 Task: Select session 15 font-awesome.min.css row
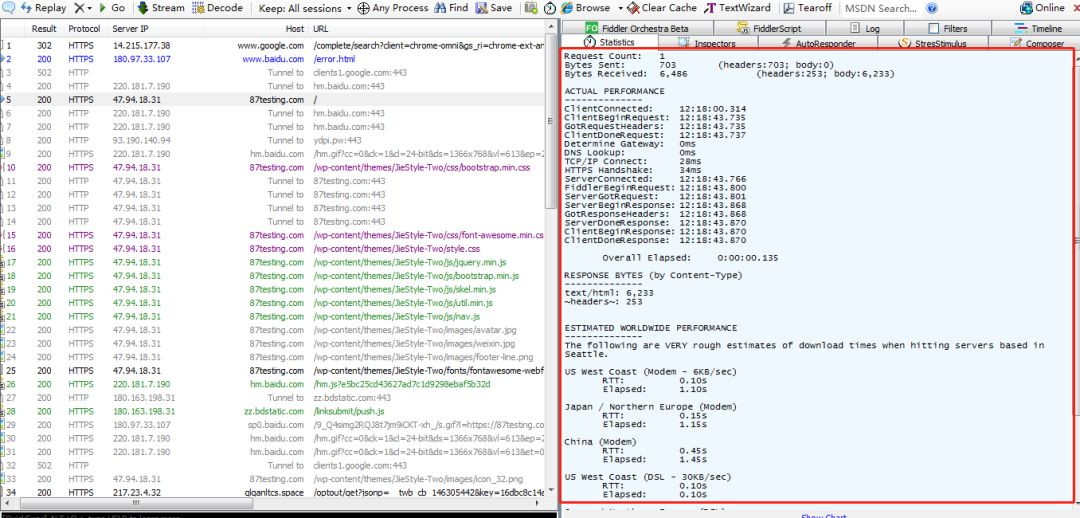pos(273,235)
